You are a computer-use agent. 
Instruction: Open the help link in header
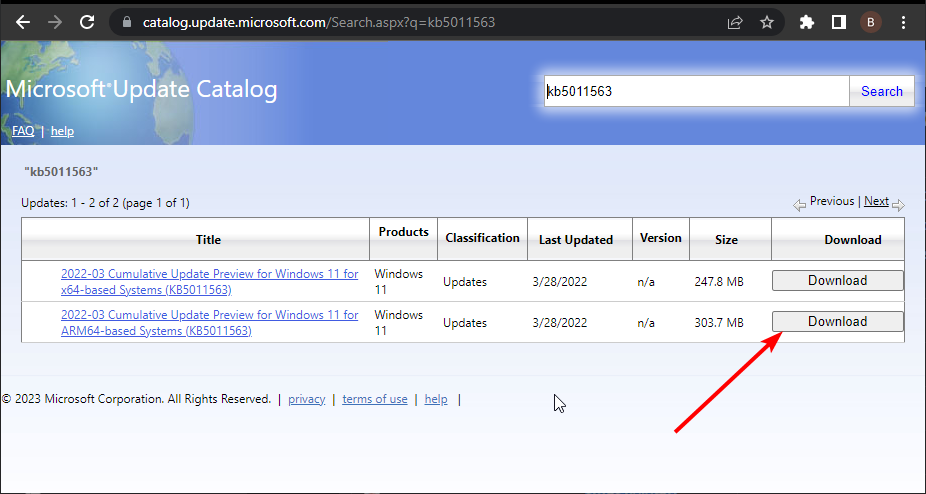click(62, 131)
